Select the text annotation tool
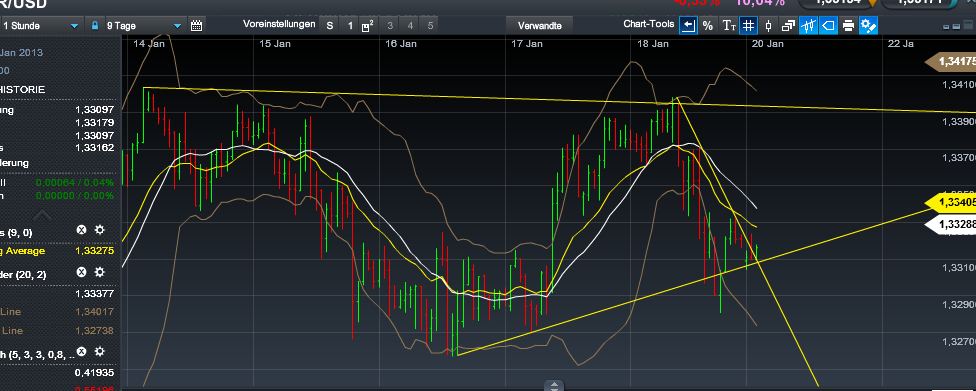 click(x=728, y=26)
